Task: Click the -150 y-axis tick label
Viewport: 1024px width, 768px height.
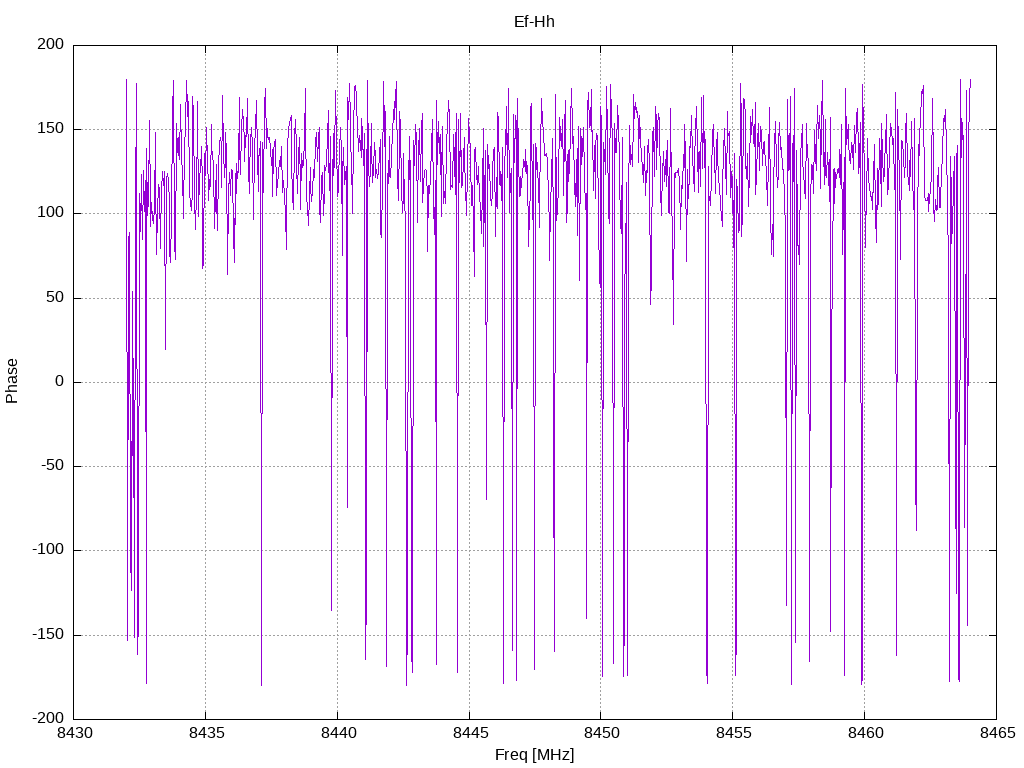Action: pyautogui.click(x=48, y=634)
